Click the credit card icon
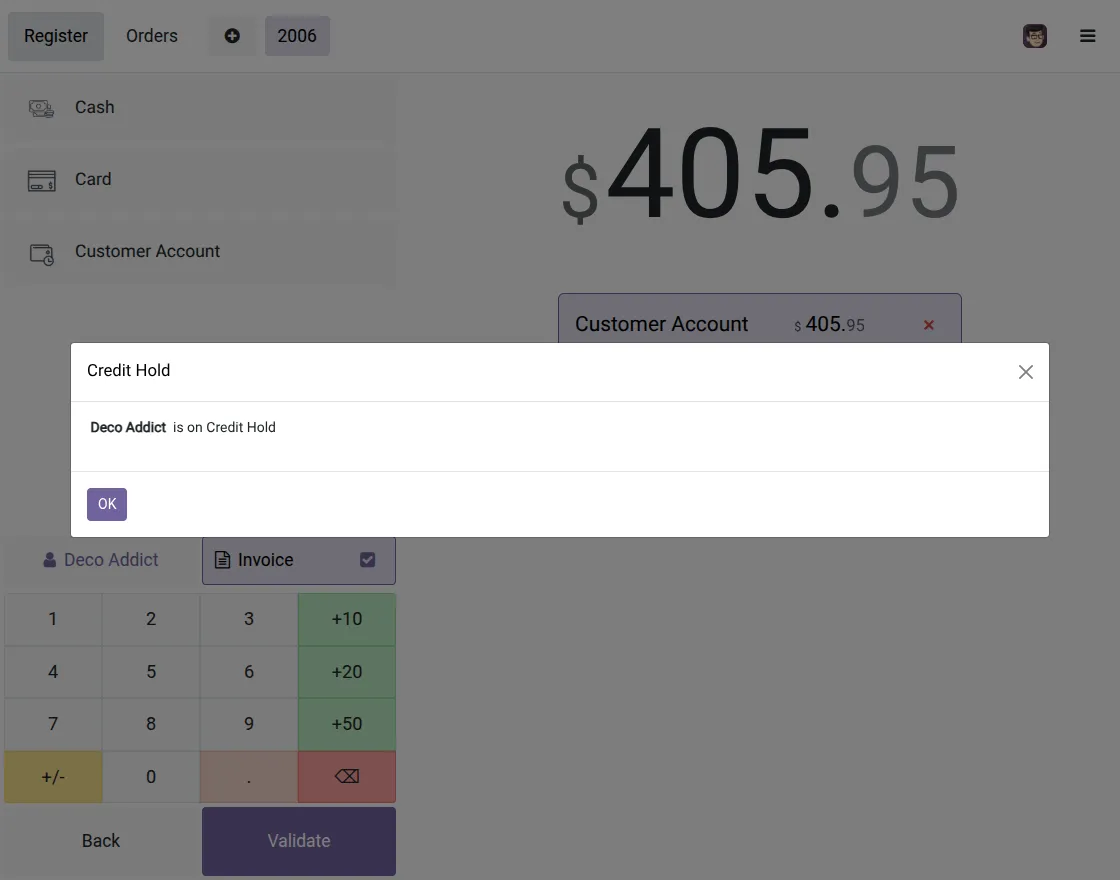Screen dimensions: 1120x880 point(41,180)
